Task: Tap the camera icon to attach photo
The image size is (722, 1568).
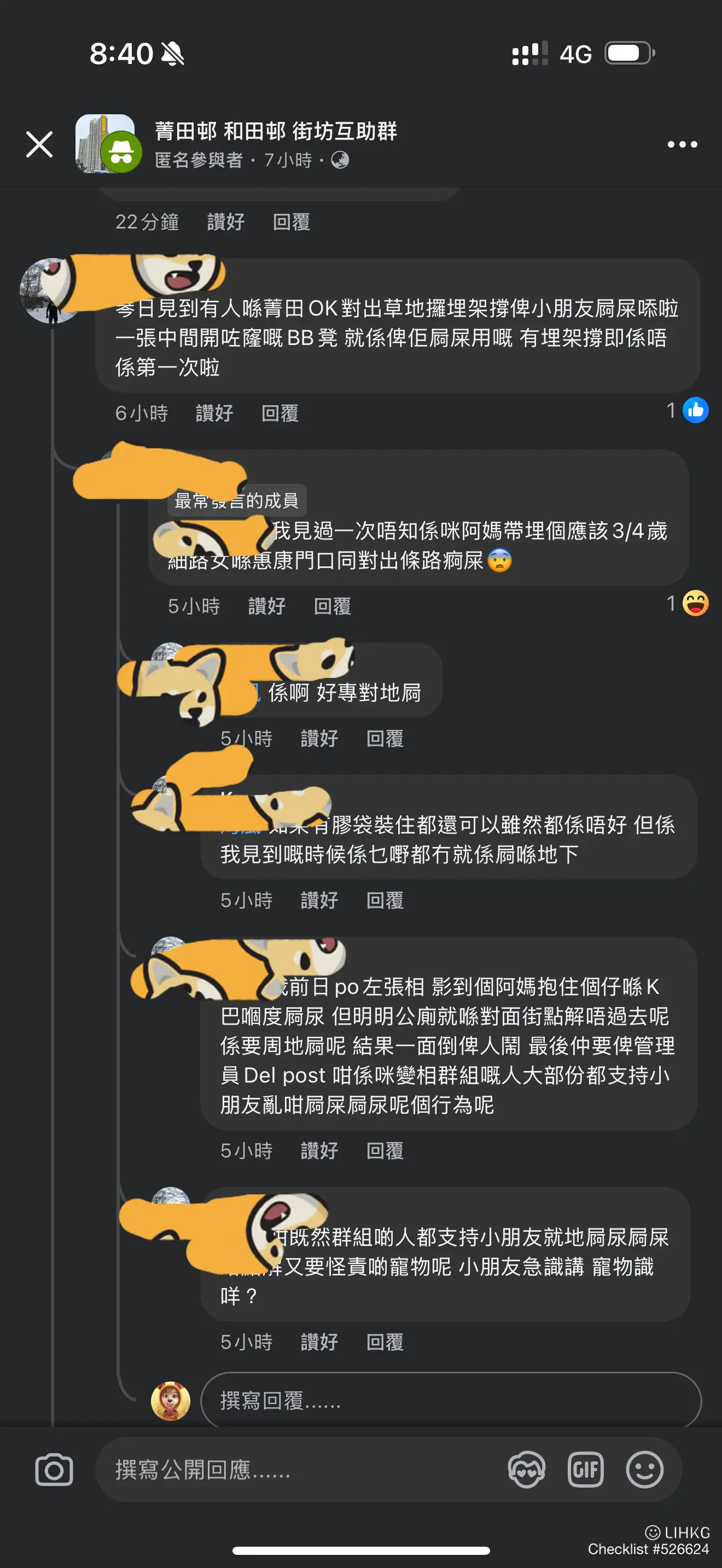Action: point(54,1470)
